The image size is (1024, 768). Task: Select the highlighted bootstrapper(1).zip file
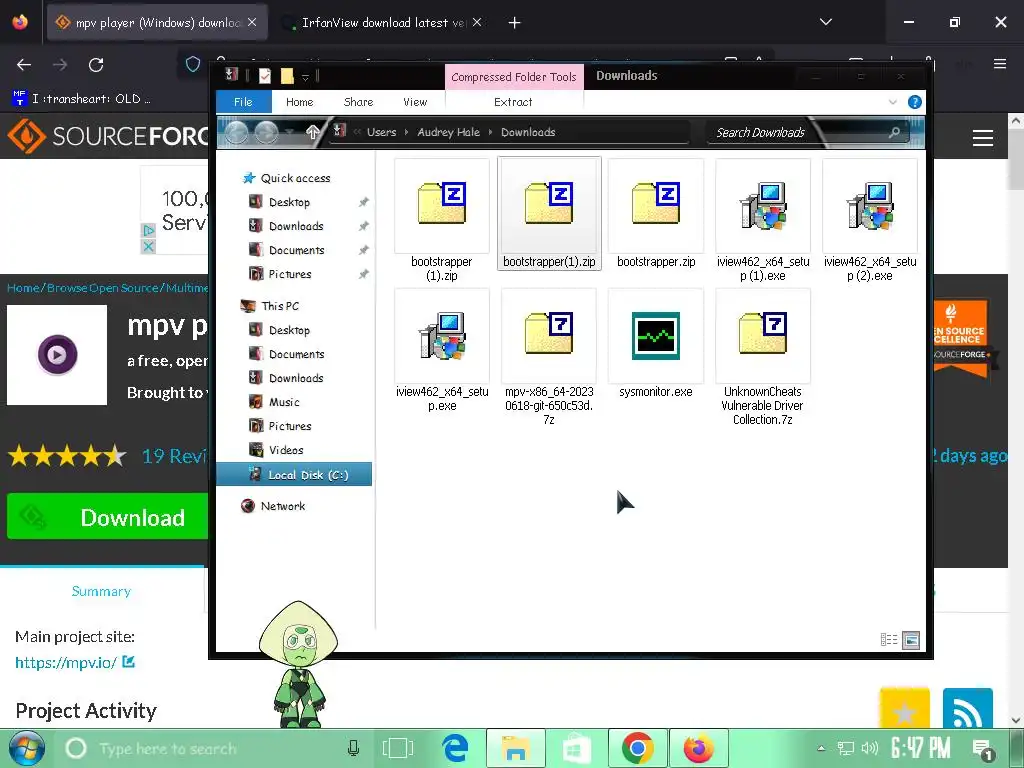tap(549, 213)
